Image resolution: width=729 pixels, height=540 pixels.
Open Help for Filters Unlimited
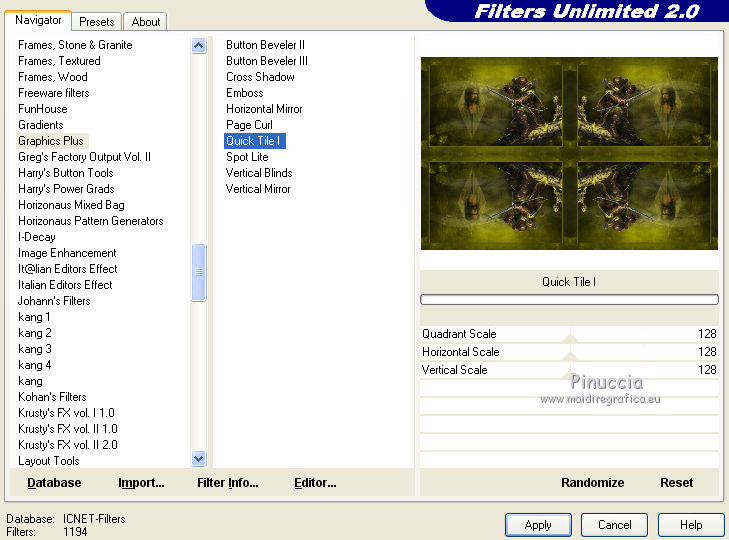pos(691,525)
